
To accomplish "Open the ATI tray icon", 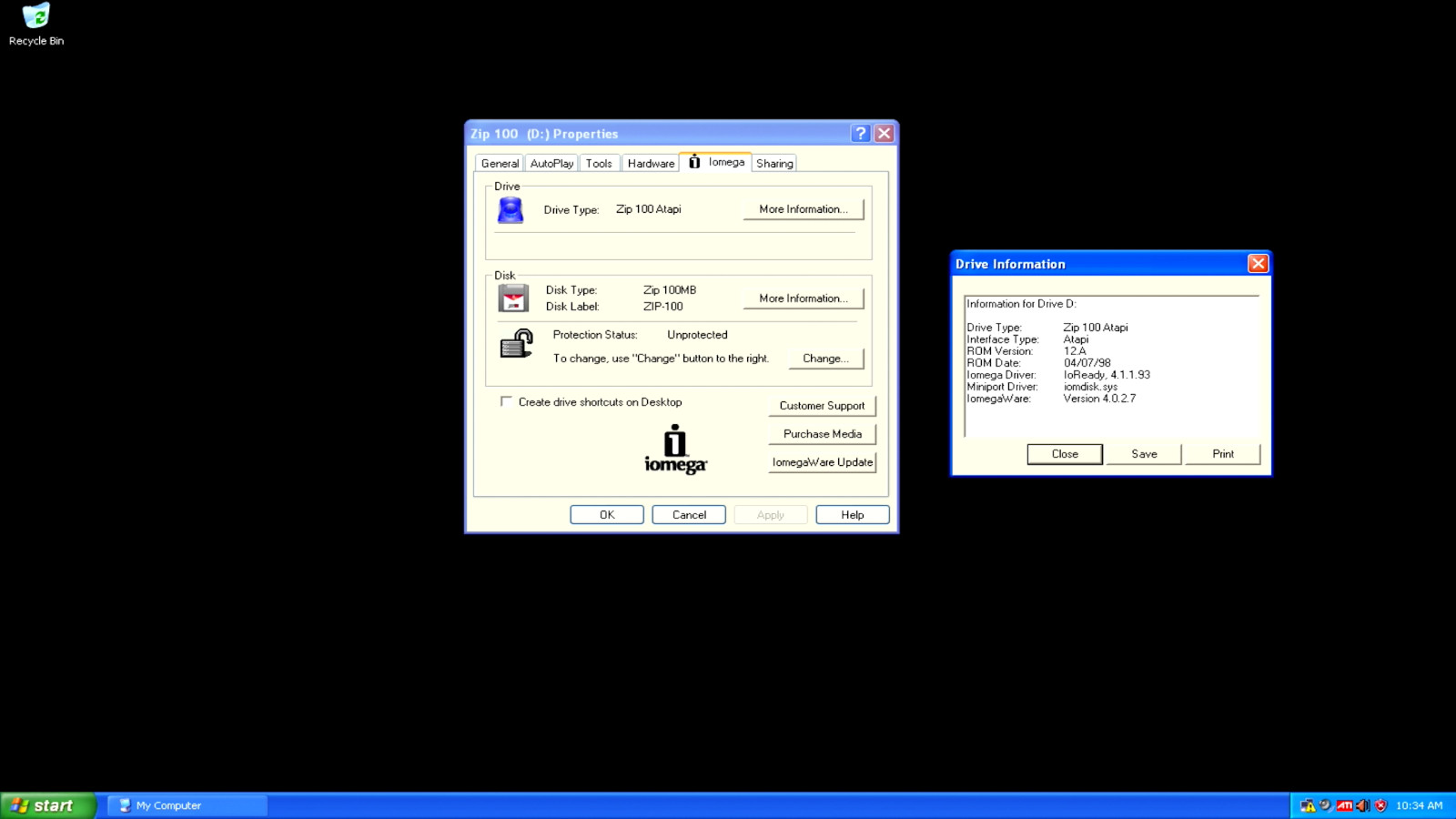I will coord(1344,805).
